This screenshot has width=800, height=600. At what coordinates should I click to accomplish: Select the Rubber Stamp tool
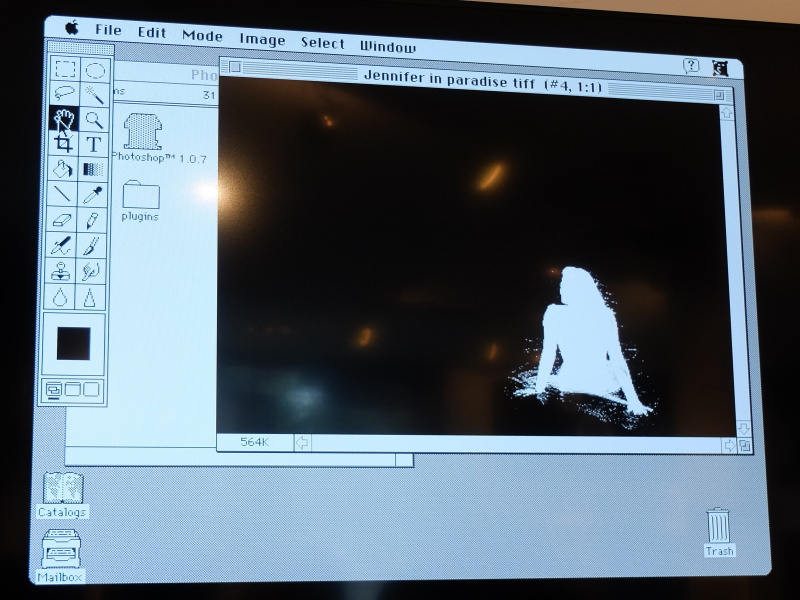[x=60, y=271]
